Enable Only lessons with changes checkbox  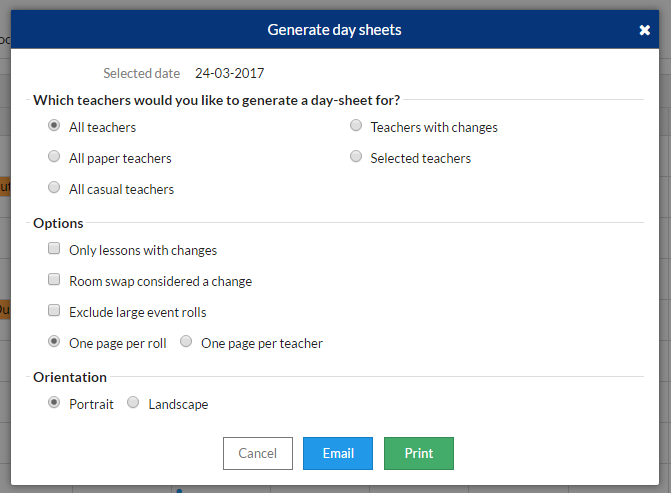pos(54,249)
